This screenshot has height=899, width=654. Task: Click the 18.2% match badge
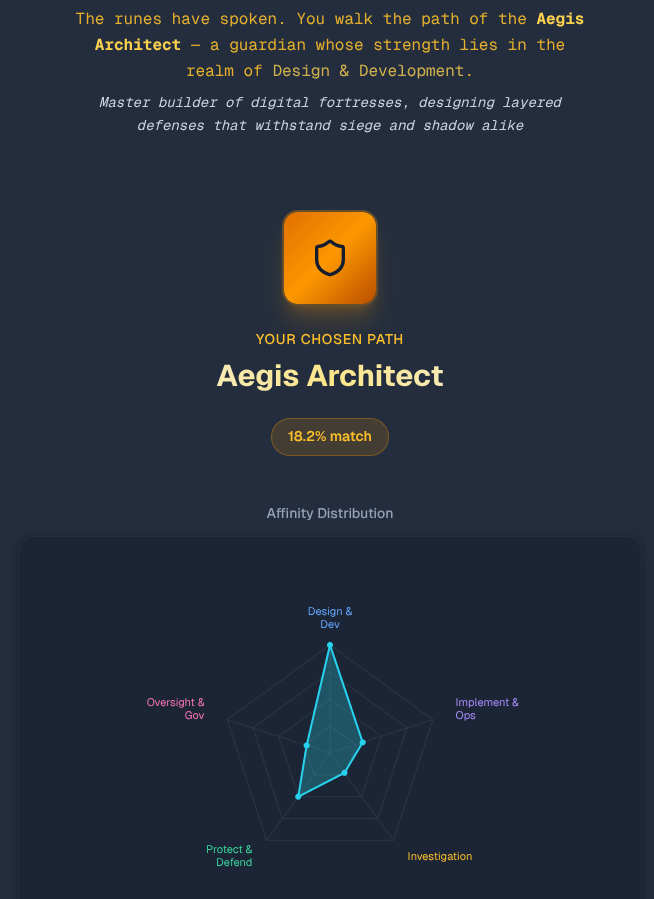pos(329,436)
